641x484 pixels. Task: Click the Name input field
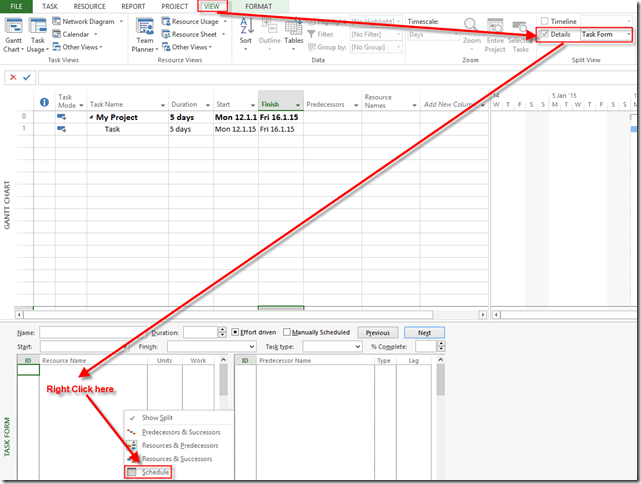pyautogui.click(x=92, y=332)
